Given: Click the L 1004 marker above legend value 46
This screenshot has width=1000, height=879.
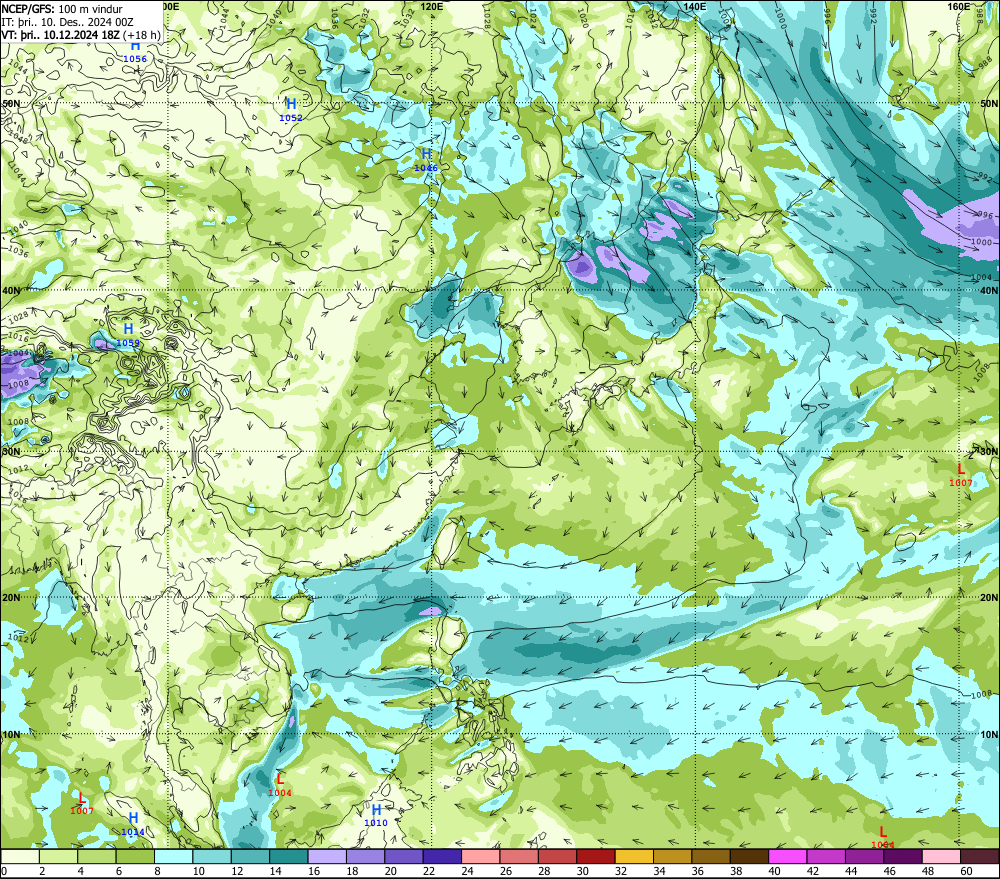Looking at the screenshot, I should coord(883,837).
